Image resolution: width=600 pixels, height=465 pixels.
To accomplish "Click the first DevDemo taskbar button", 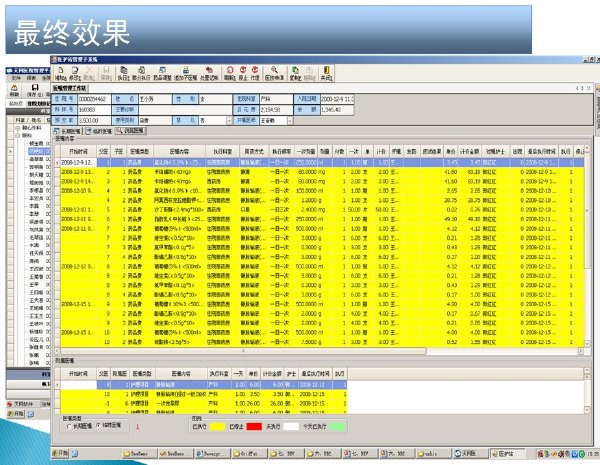I will point(140,454).
